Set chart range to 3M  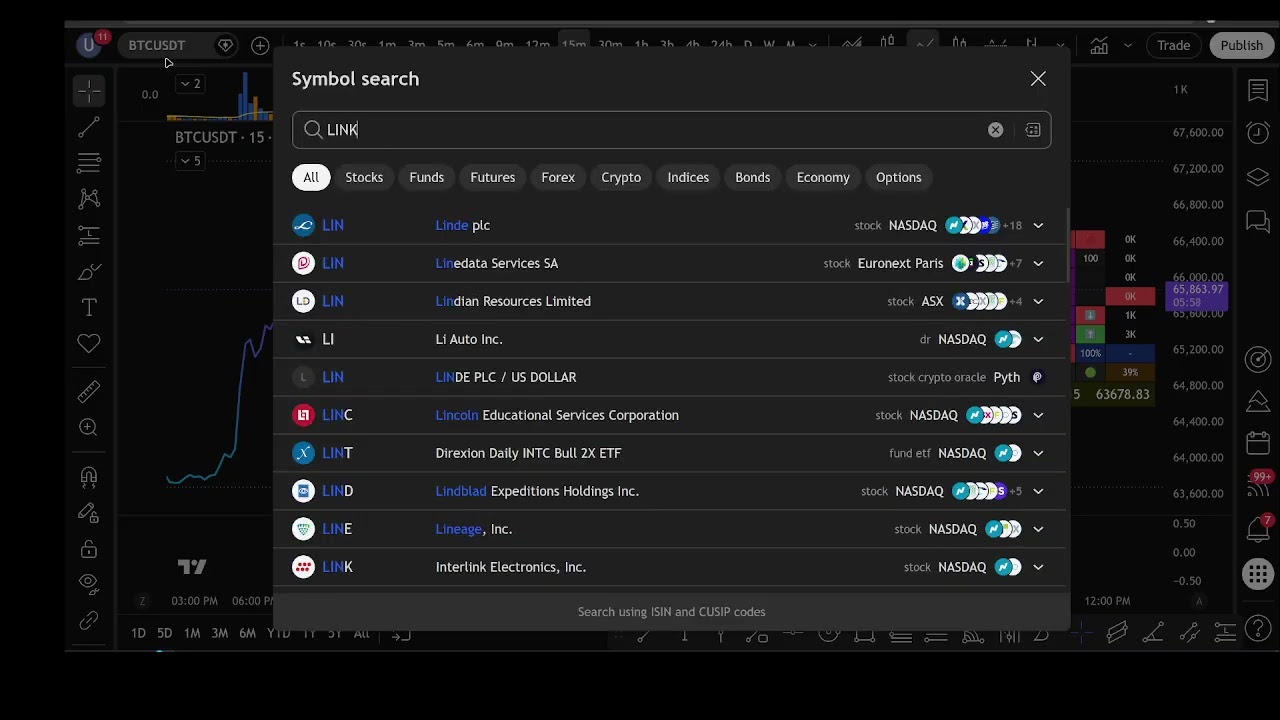coord(219,633)
